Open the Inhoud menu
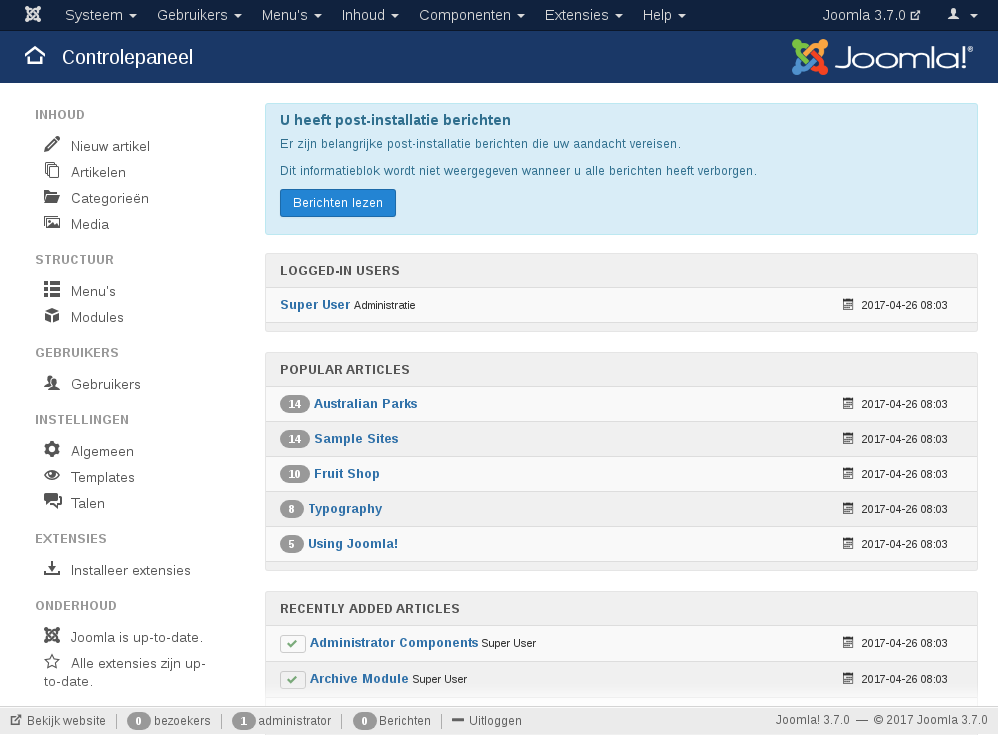Viewport: 998px width, 735px height. point(370,15)
